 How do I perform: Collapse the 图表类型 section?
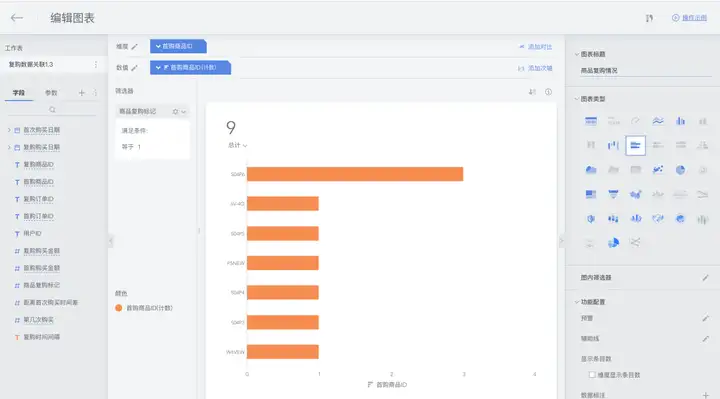click(x=577, y=99)
